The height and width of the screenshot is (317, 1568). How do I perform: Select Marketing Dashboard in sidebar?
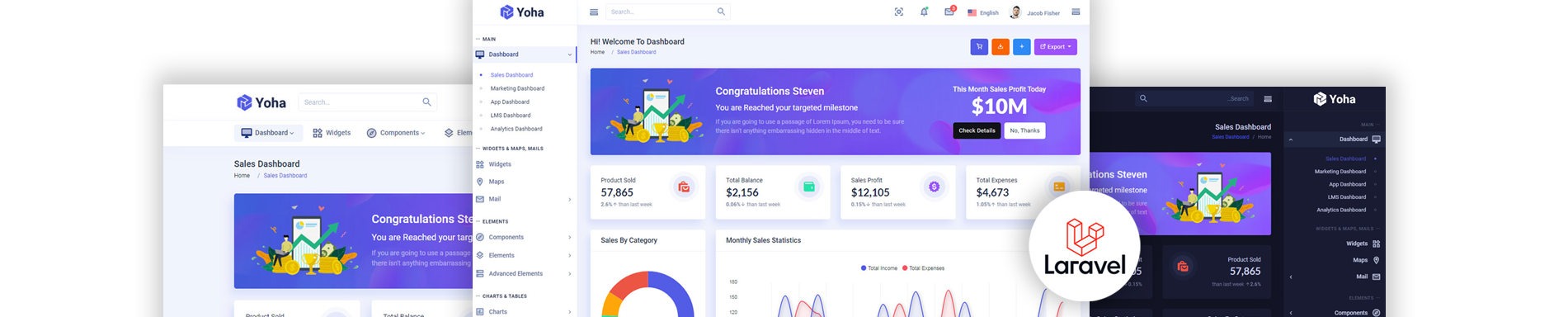[x=517, y=88]
